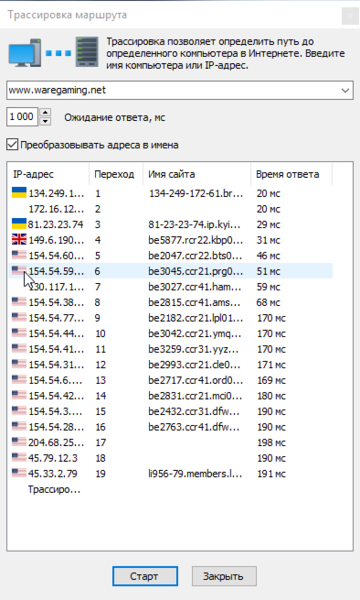Click the US flag icon beside 154.54.44…

[19, 333]
